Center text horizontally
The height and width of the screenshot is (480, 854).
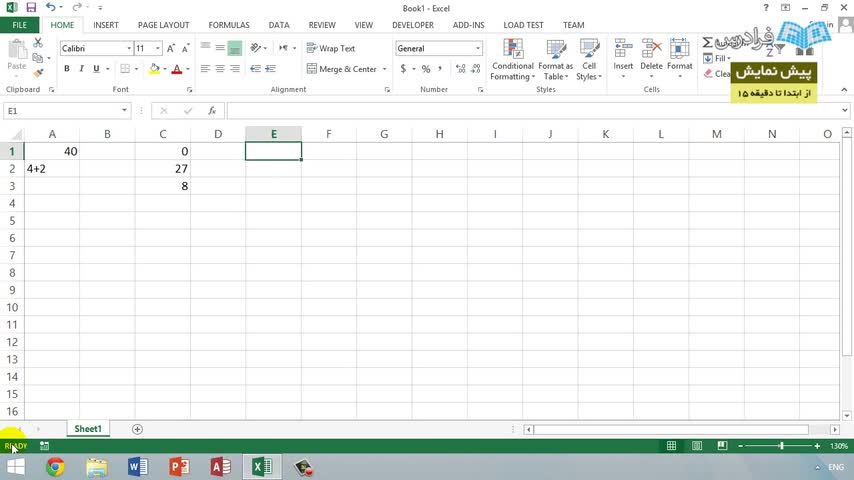[x=220, y=69]
